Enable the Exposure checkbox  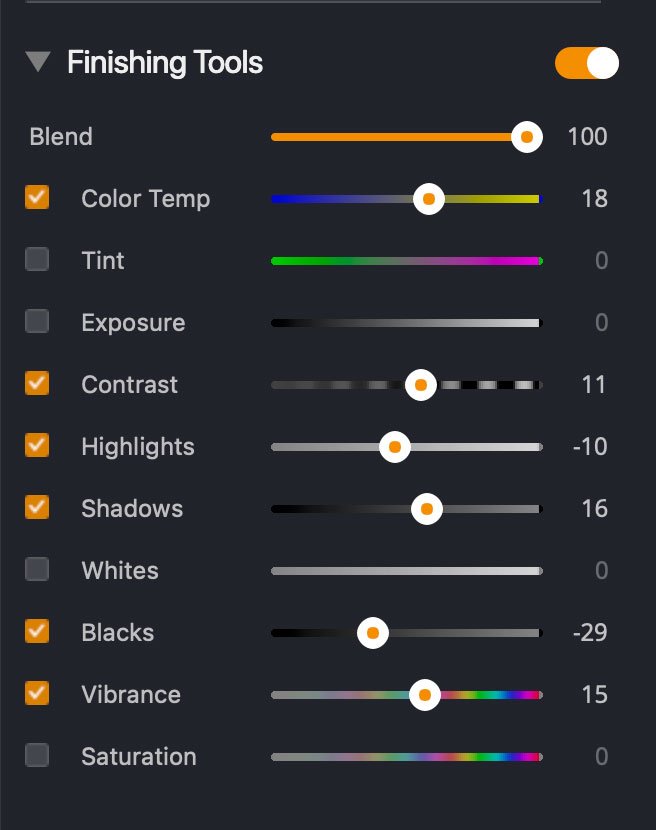point(37,322)
